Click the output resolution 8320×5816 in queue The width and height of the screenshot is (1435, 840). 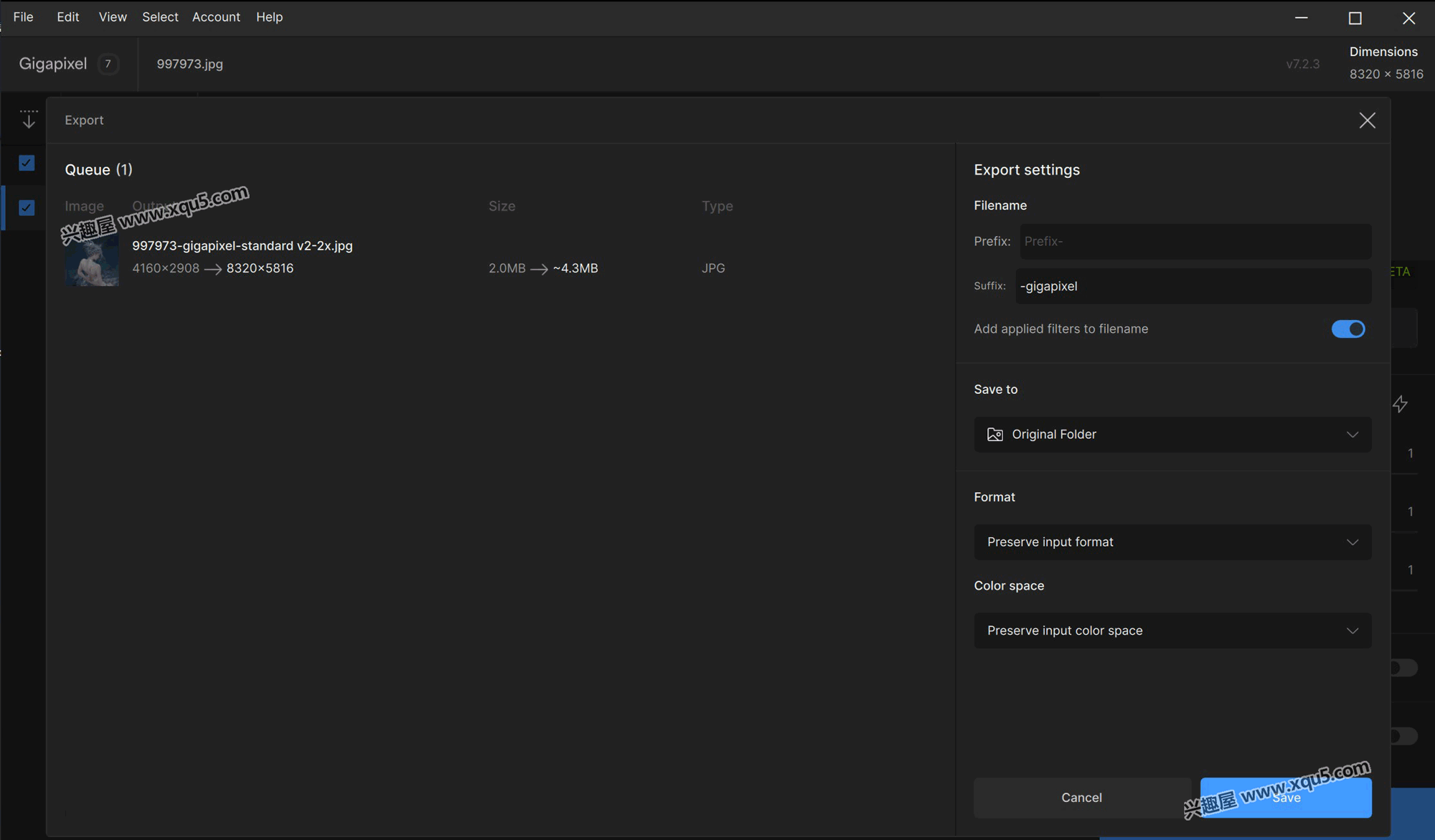(260, 268)
